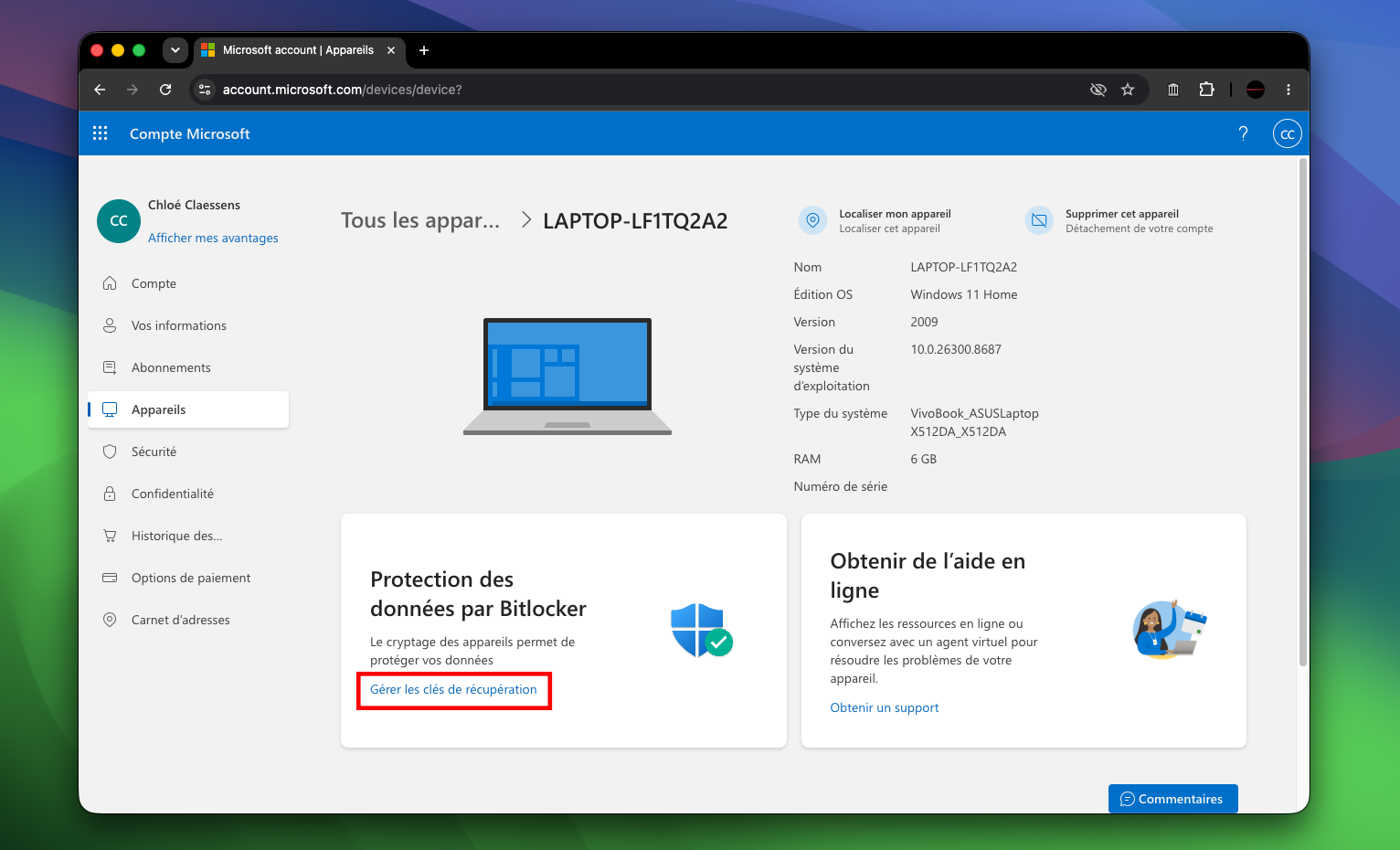This screenshot has width=1400, height=850.
Task: Go to Abonnements in the sidebar
Action: pos(188,367)
